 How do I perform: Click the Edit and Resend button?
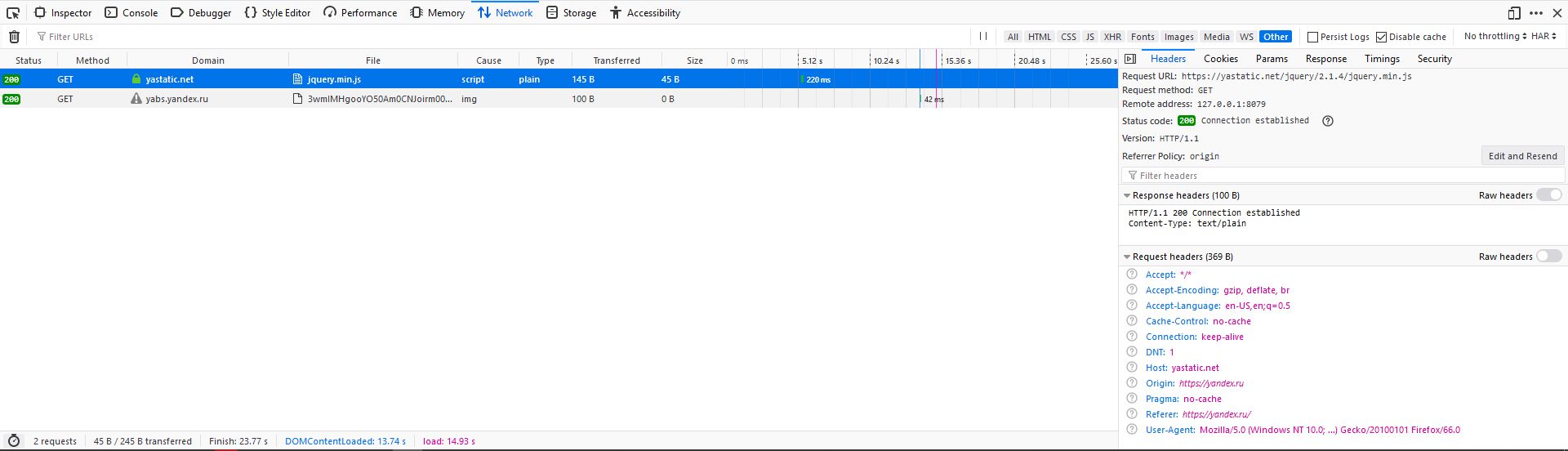tap(1522, 156)
